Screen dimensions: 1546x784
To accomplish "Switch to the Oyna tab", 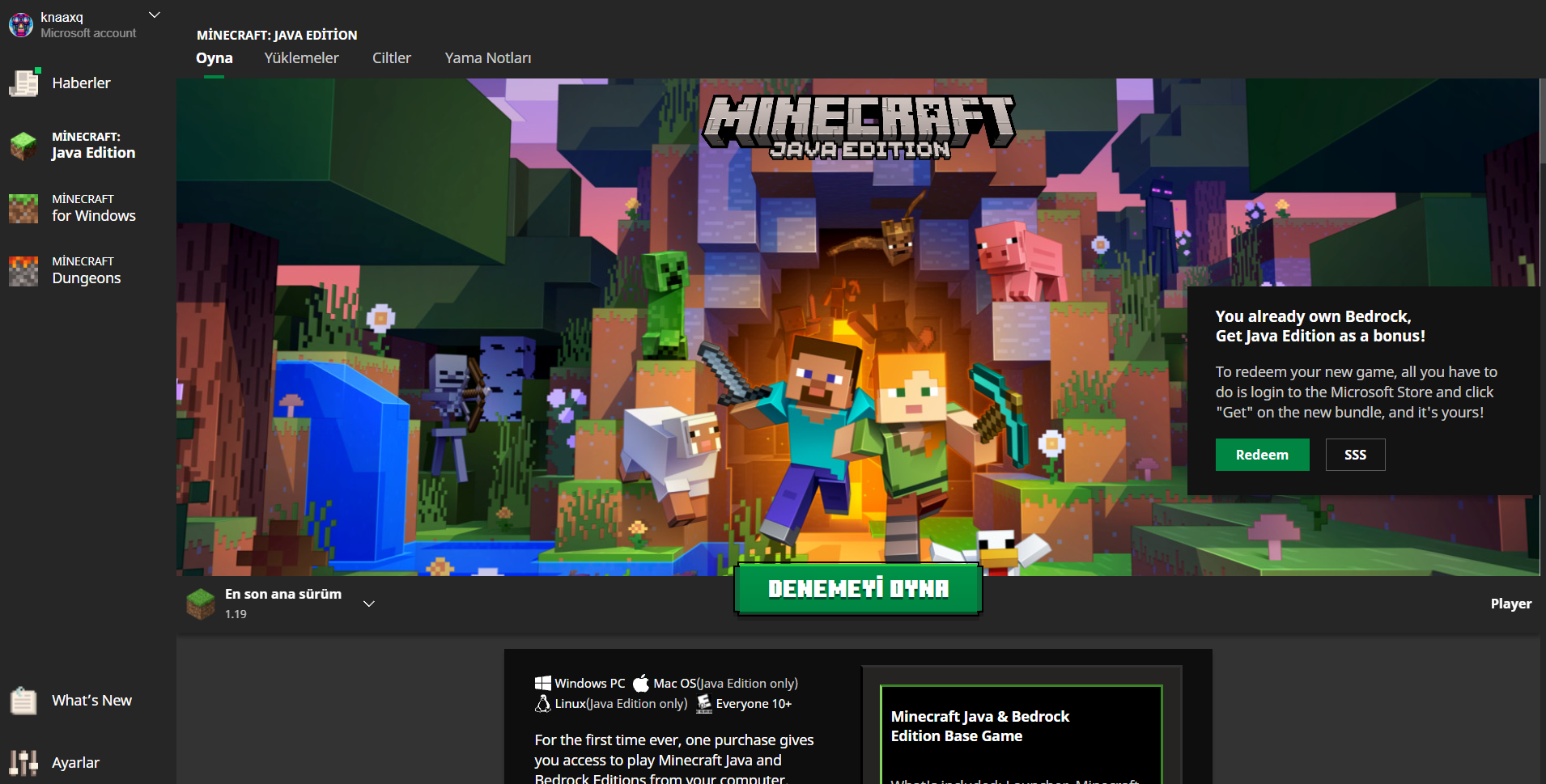I will pos(214,58).
